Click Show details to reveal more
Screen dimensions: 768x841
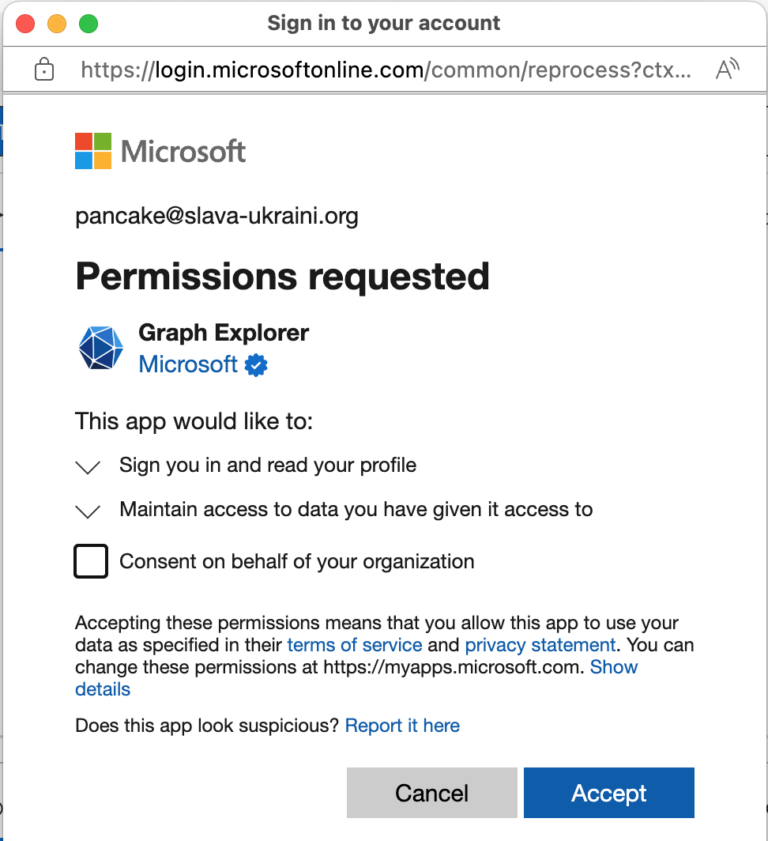614,667
